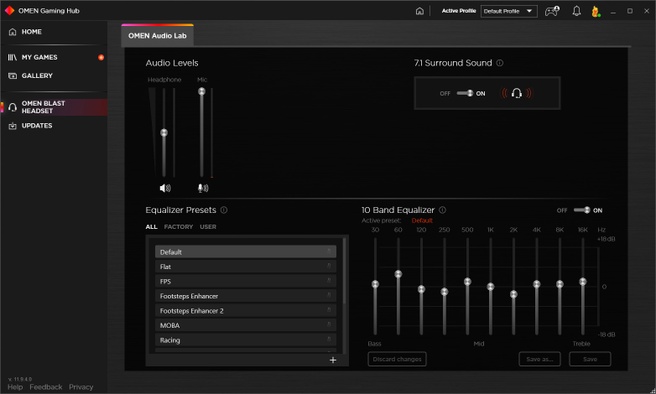This screenshot has width=656, height=394.
Task: Select the Default preset
Action: tap(246, 252)
